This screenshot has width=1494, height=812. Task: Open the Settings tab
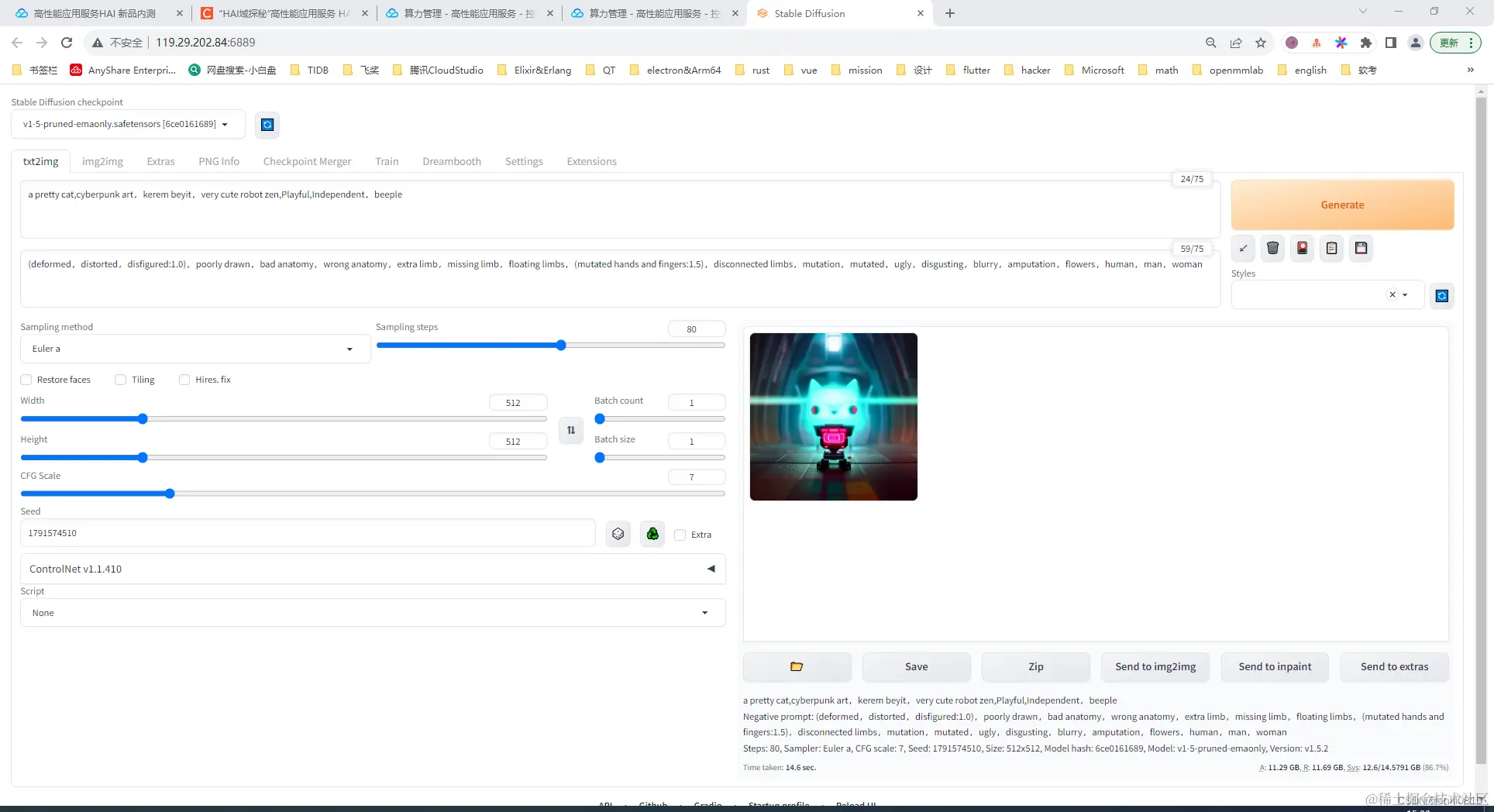point(524,161)
